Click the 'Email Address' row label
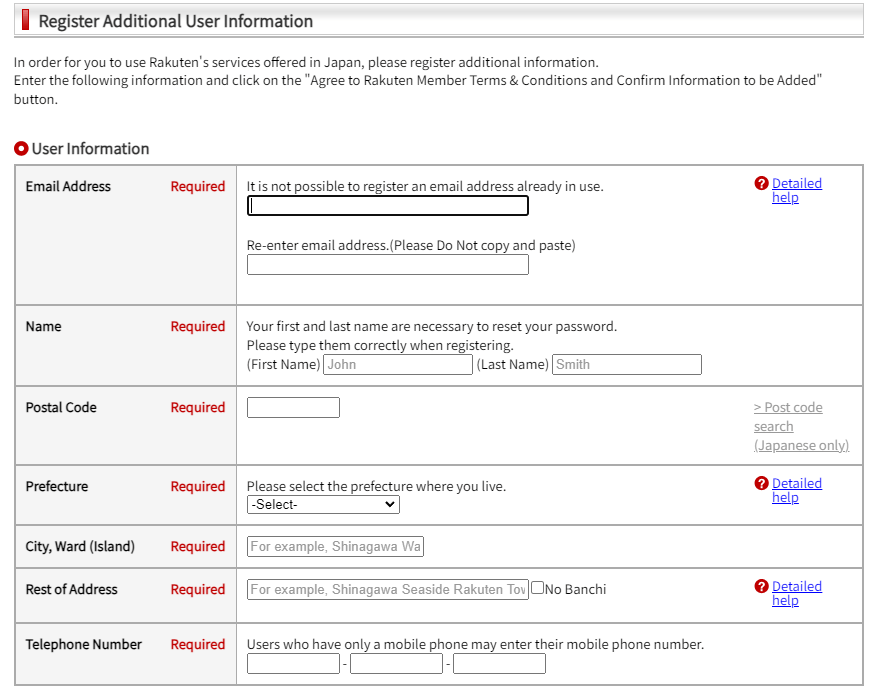This screenshot has height=697, width=873. pyautogui.click(x=68, y=186)
